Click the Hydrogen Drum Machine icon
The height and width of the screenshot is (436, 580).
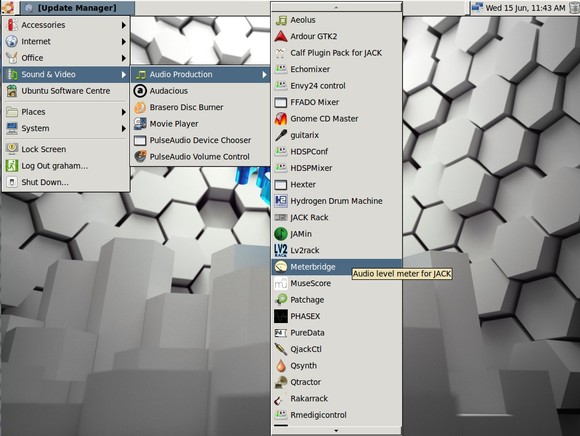281,201
